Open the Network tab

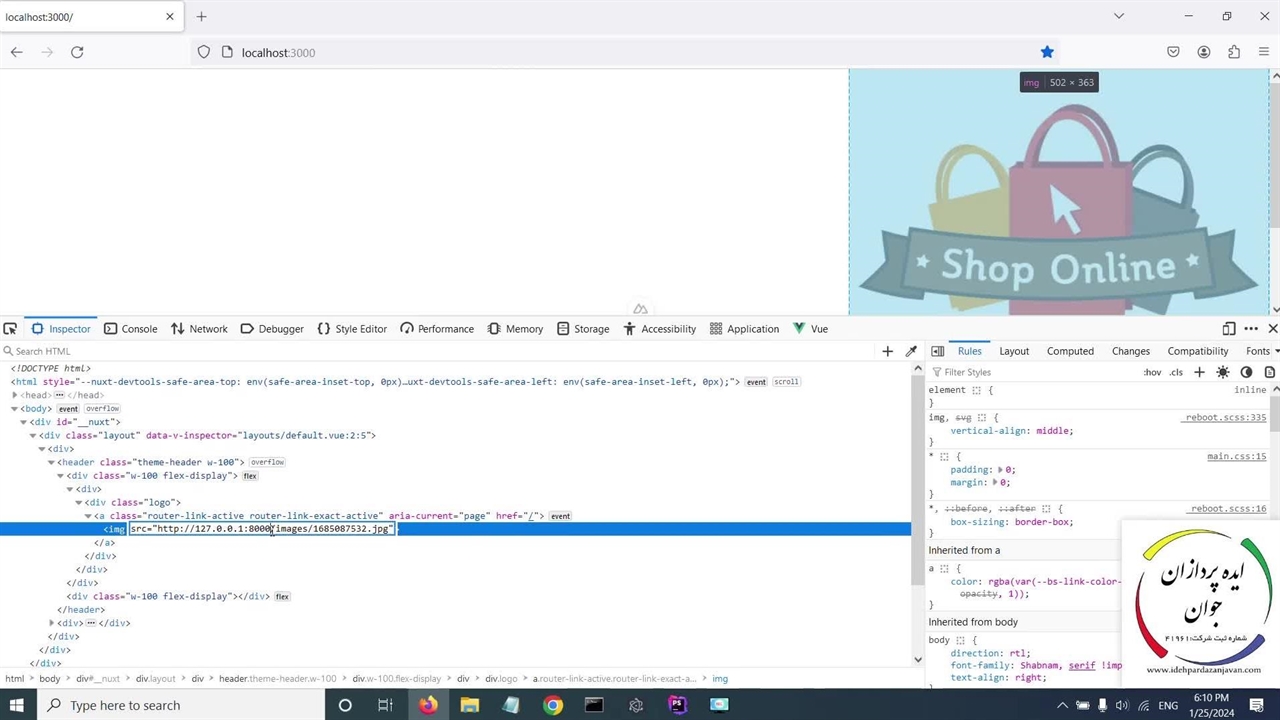coord(200,329)
